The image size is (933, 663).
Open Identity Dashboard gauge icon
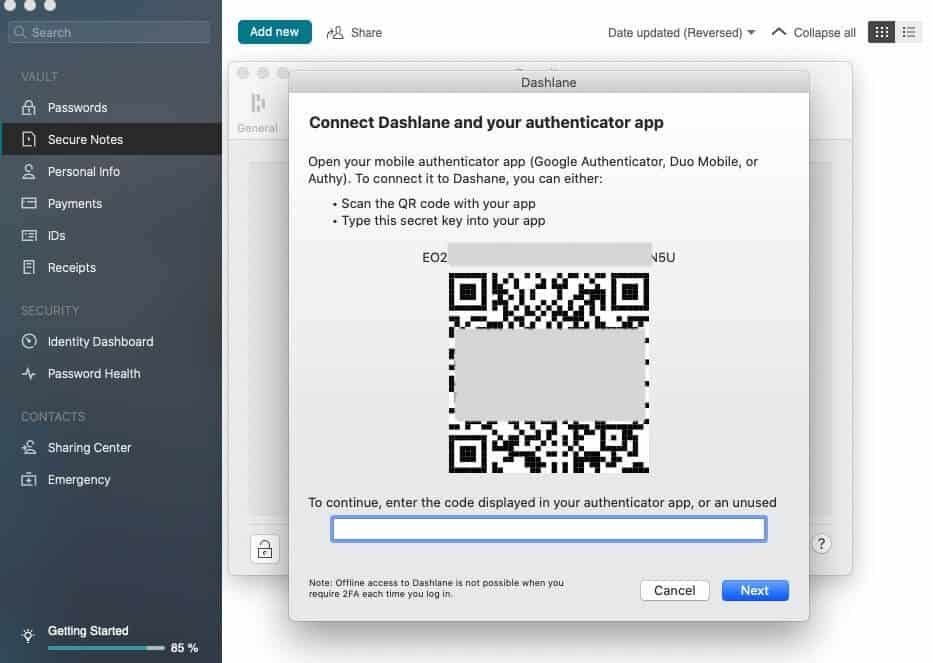(x=29, y=342)
